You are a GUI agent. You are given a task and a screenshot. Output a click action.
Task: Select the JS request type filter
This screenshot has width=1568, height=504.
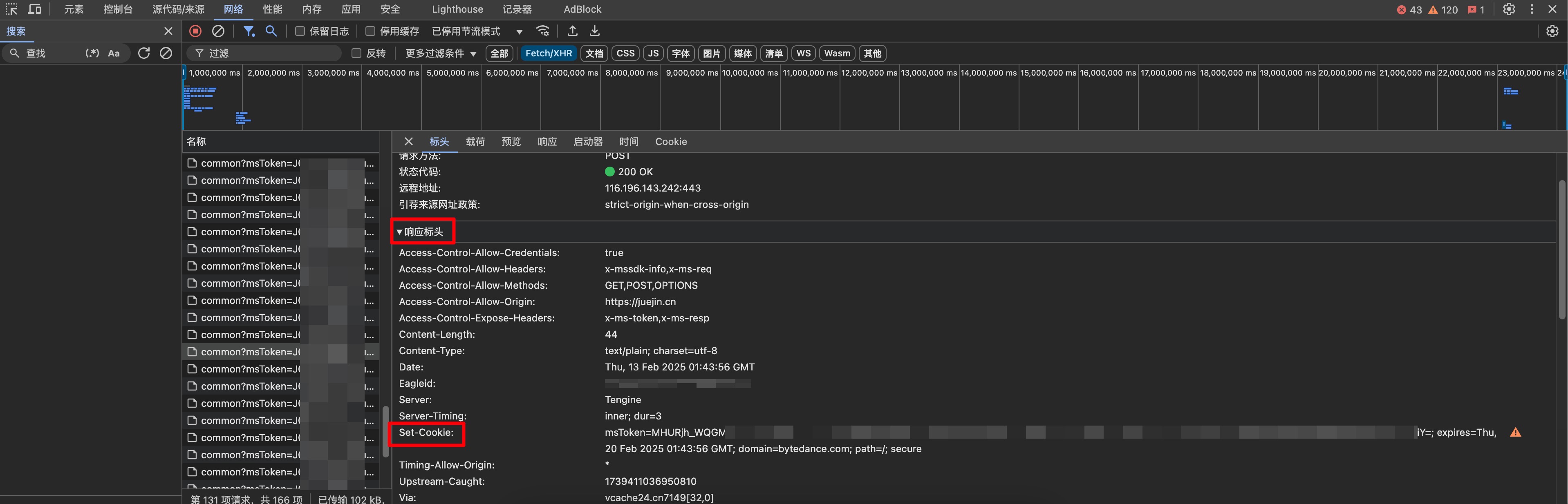653,54
